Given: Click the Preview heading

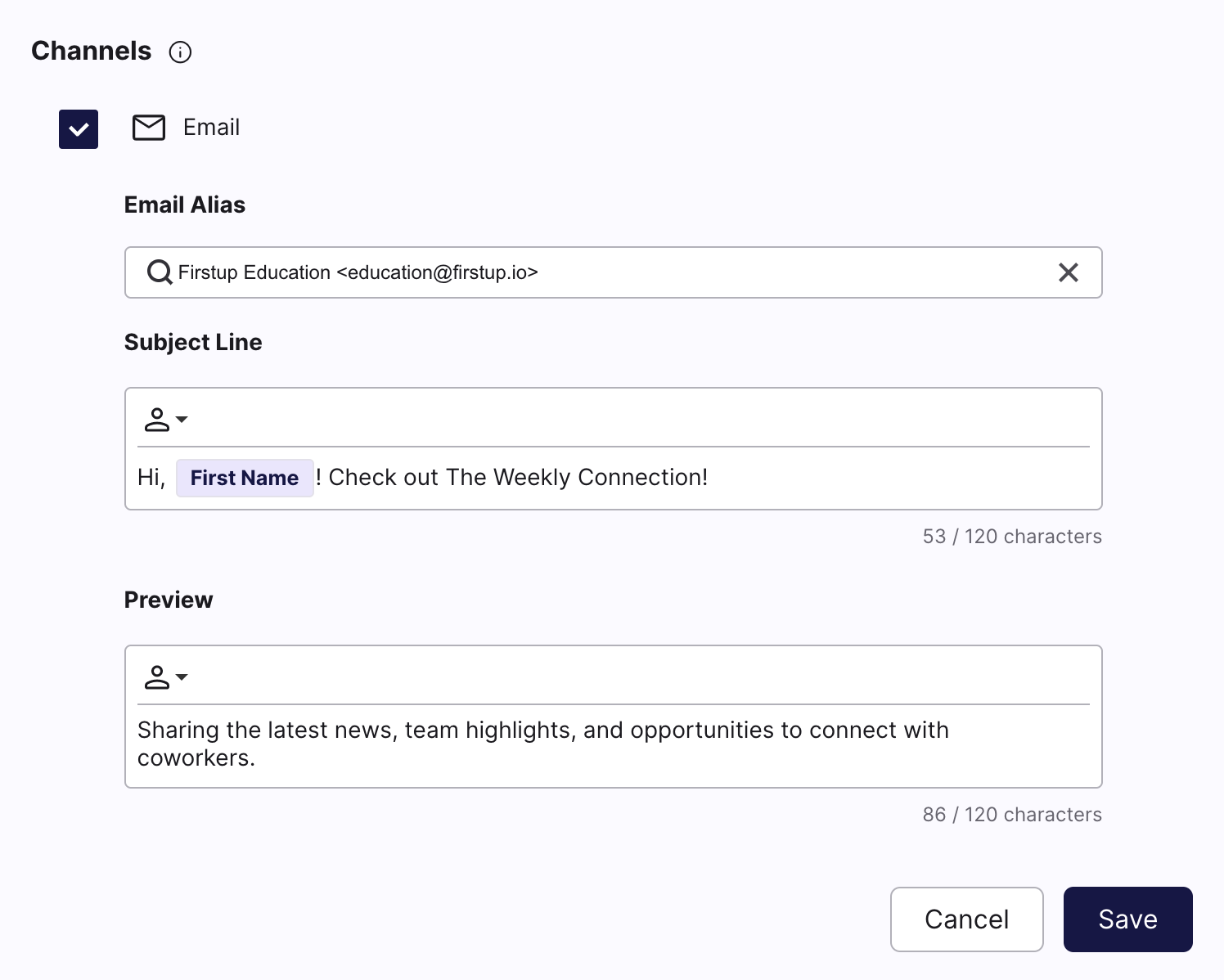Looking at the screenshot, I should pyautogui.click(x=169, y=600).
